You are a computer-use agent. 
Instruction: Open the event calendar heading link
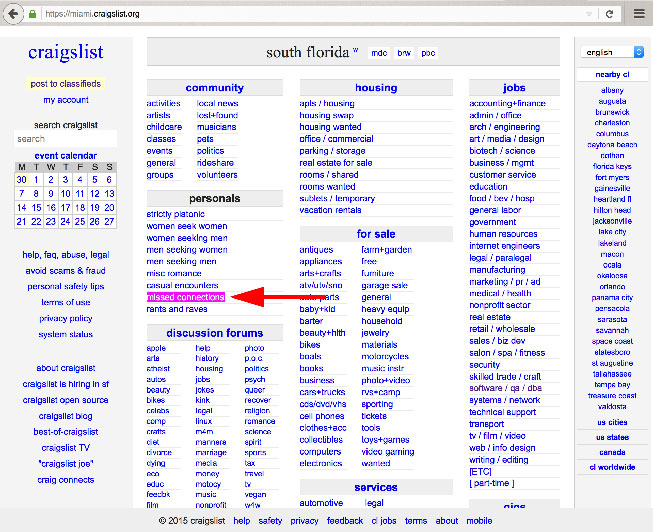point(66,156)
